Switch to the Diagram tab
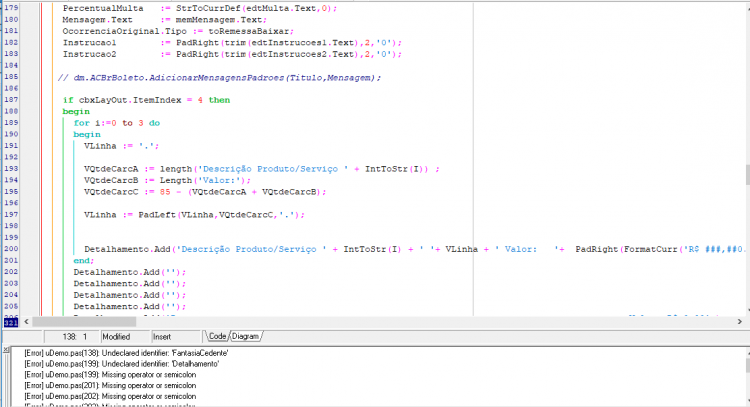The height and width of the screenshot is (407, 750). [x=245, y=337]
